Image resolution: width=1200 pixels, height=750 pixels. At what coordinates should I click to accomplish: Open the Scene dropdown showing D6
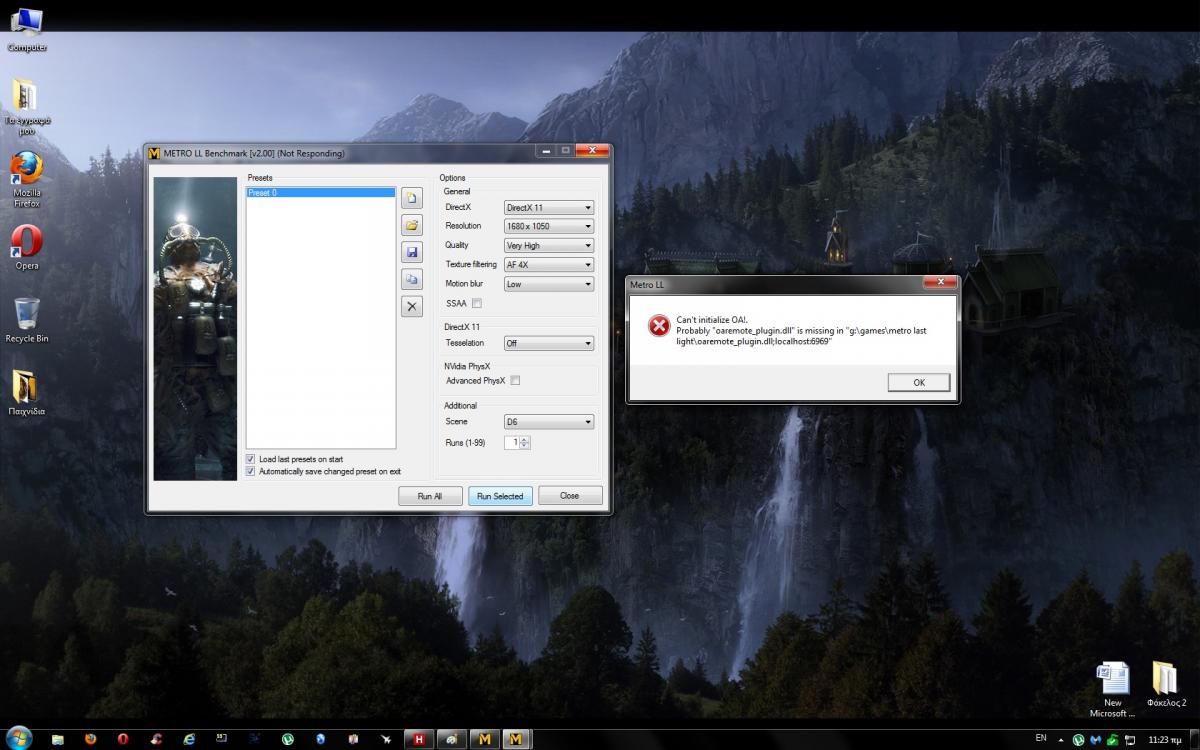click(x=548, y=422)
